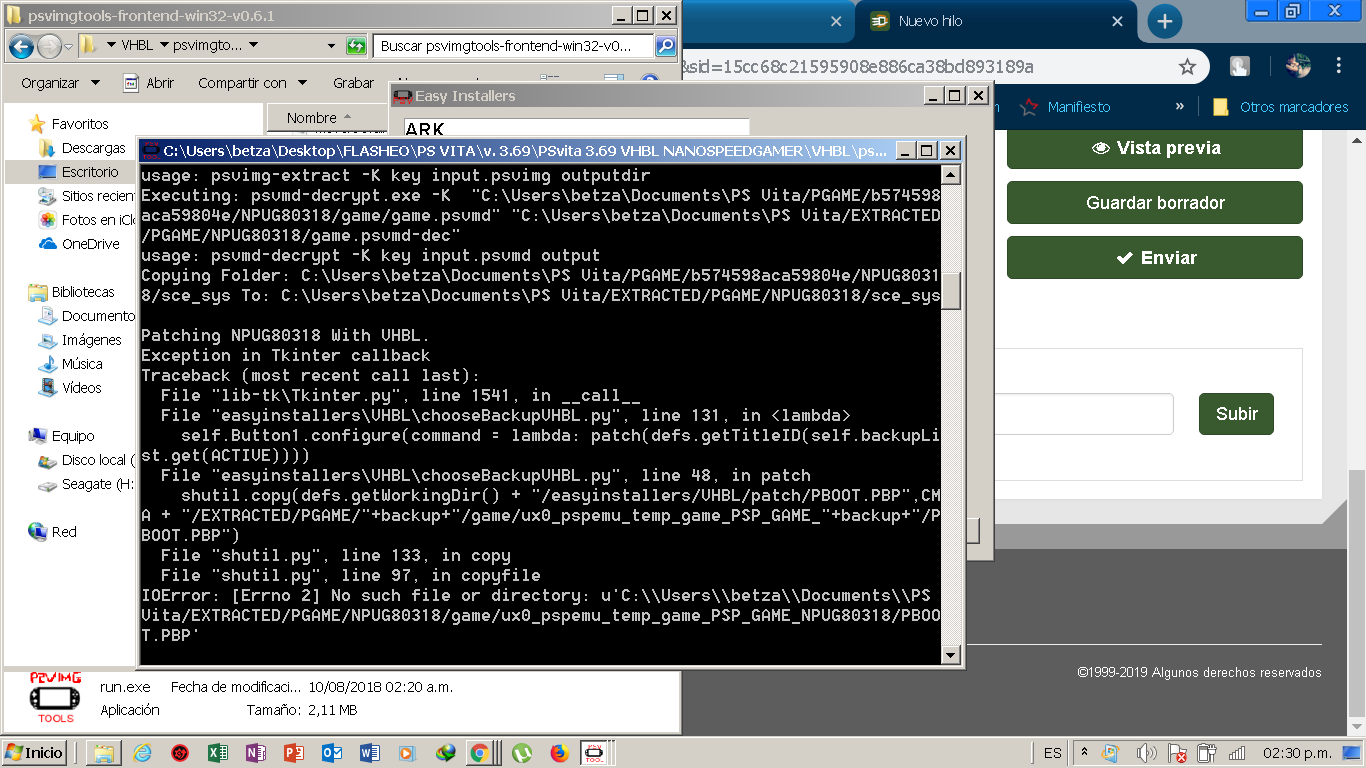
Task: Open the Manifiesto bookmark
Action: pyautogui.click(x=1065, y=107)
